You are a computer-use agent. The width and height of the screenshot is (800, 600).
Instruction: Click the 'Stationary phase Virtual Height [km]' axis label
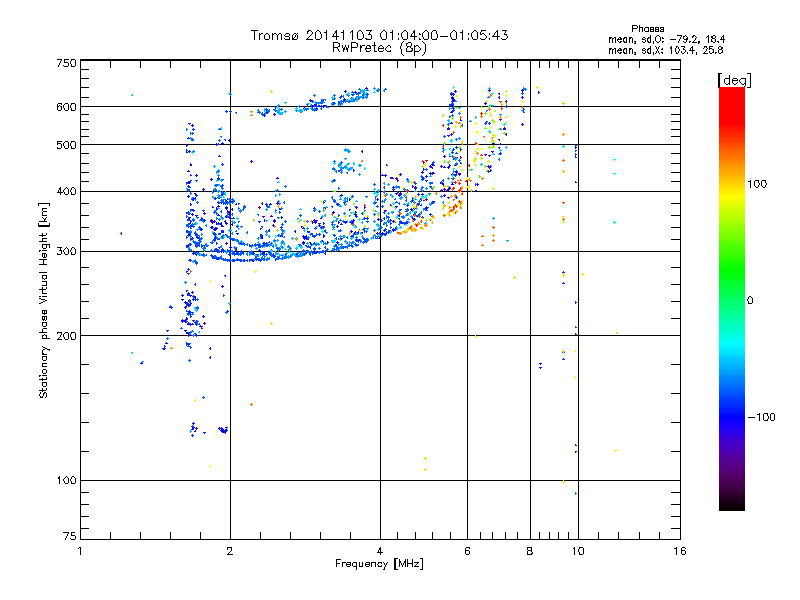pyautogui.click(x=44, y=301)
